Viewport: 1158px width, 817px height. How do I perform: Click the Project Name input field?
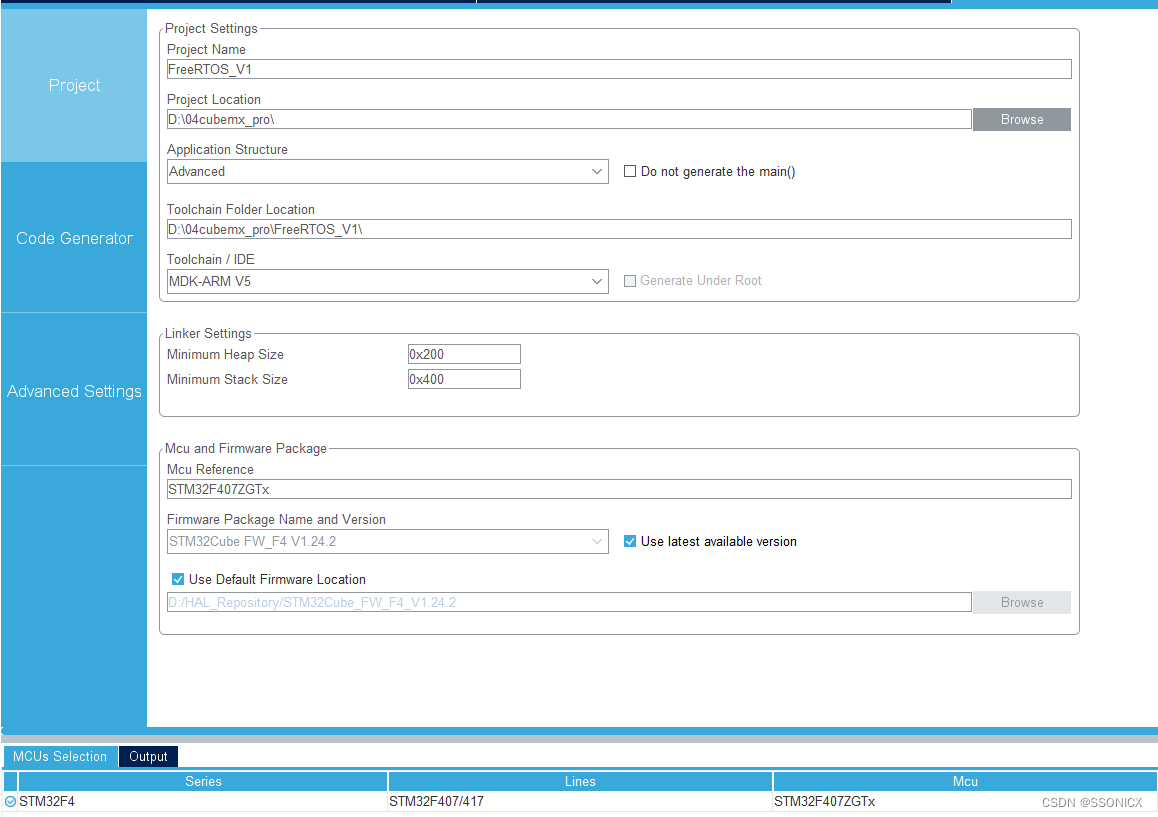pyautogui.click(x=618, y=69)
